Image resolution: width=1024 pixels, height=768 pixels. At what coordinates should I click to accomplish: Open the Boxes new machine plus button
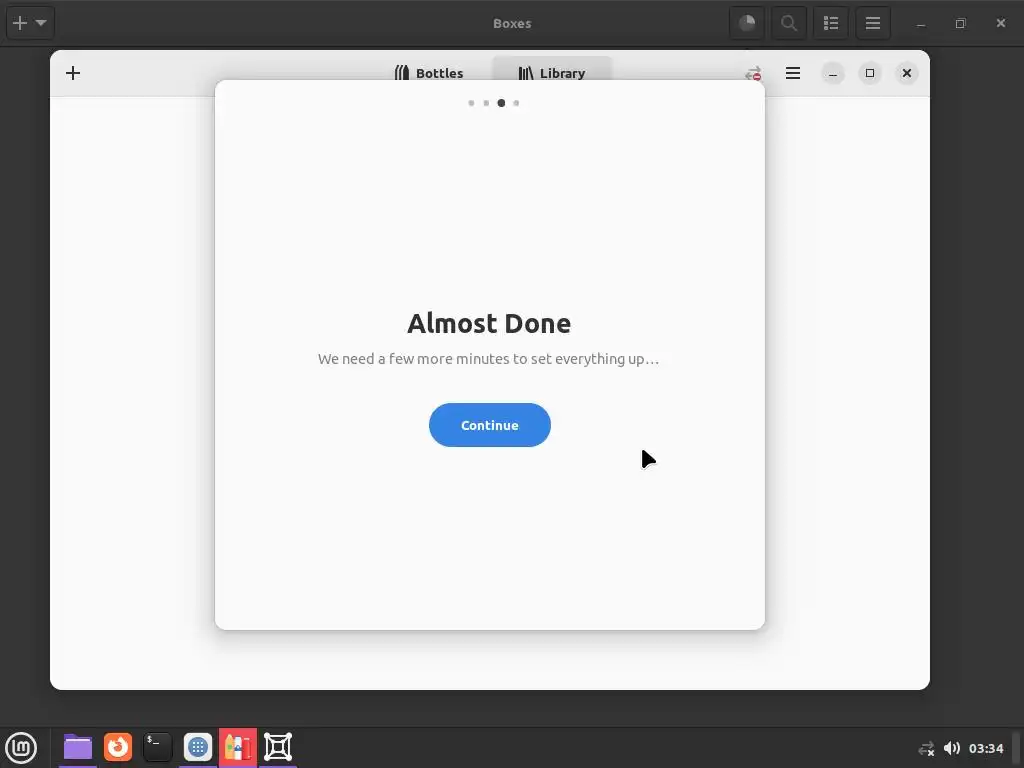(x=20, y=23)
